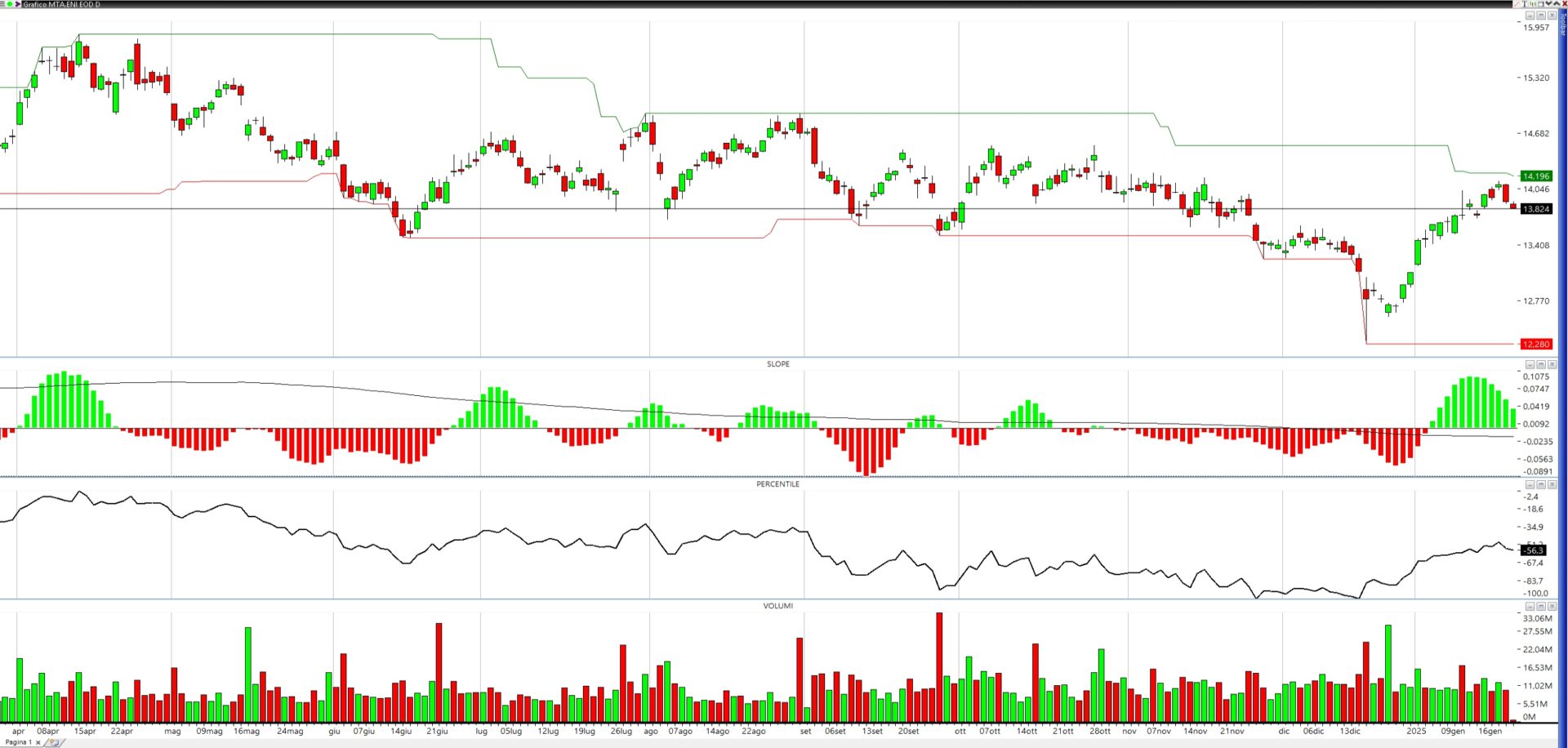Select the line drawing tool icon
The image size is (1568, 748).
click(x=1517, y=4)
